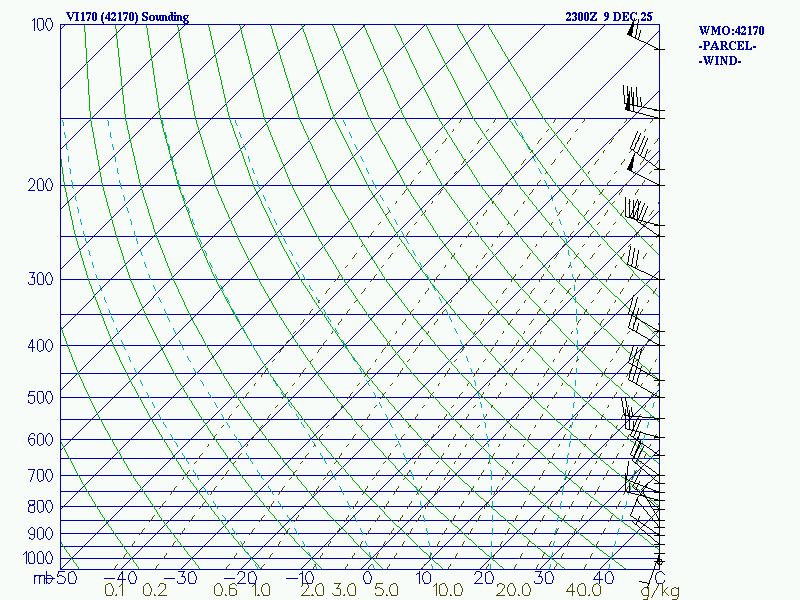Click the 30 temperature axis label

[544, 578]
